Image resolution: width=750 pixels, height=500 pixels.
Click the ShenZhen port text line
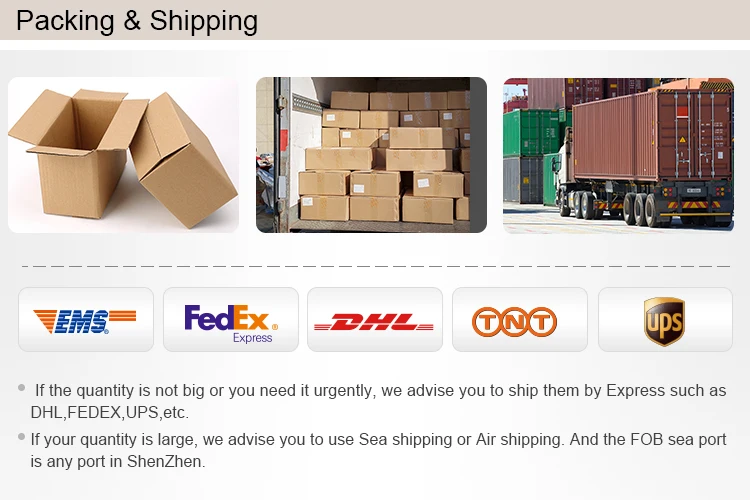tap(118, 462)
